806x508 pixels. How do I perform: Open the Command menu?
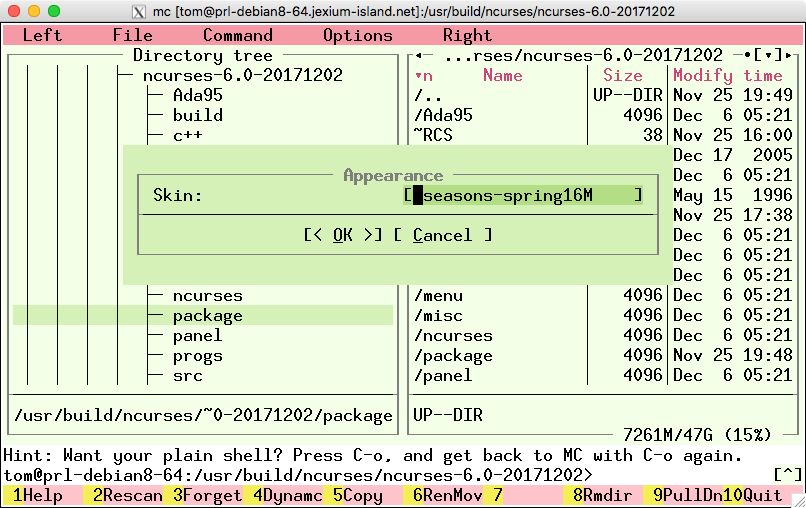click(x=237, y=35)
